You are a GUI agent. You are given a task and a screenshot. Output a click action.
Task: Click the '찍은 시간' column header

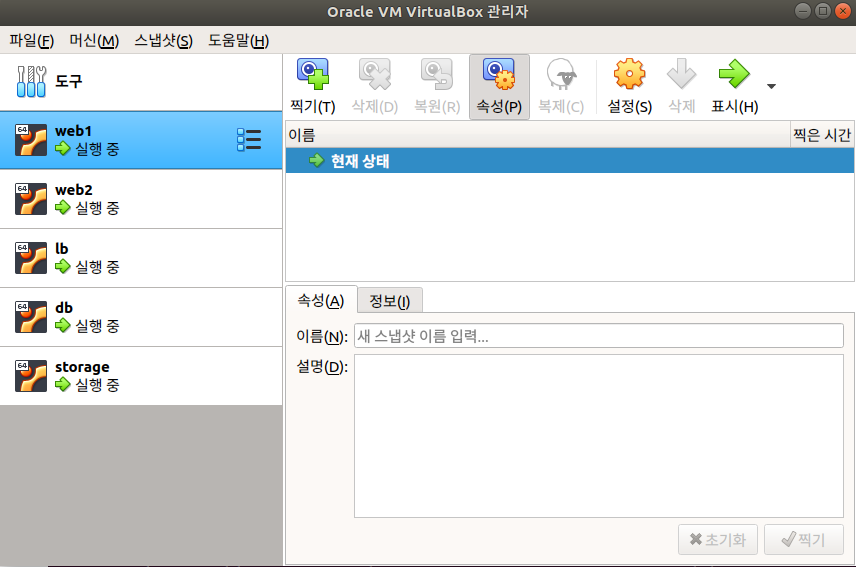pos(822,135)
